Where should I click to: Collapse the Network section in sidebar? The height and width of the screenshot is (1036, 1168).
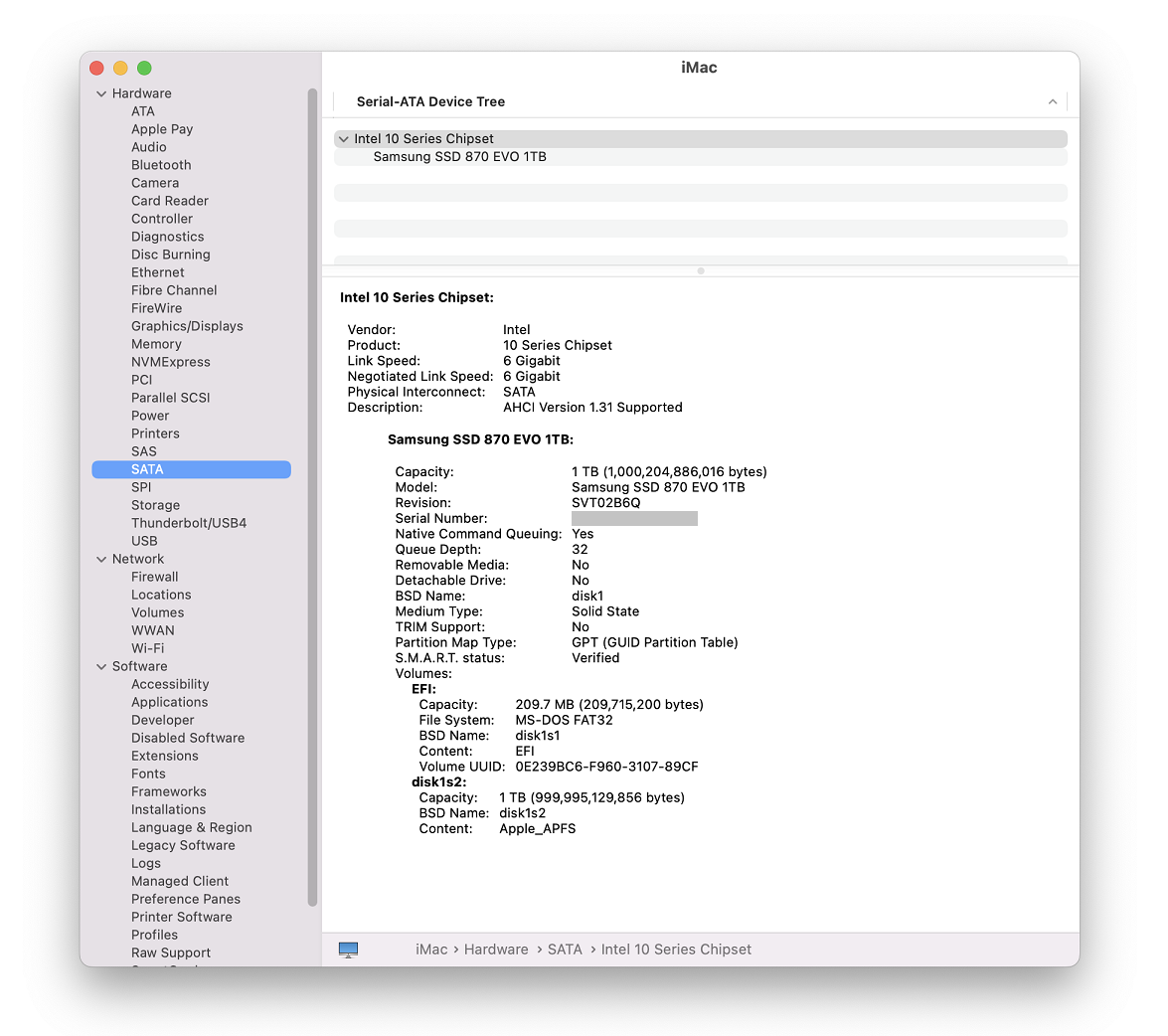click(x=101, y=560)
